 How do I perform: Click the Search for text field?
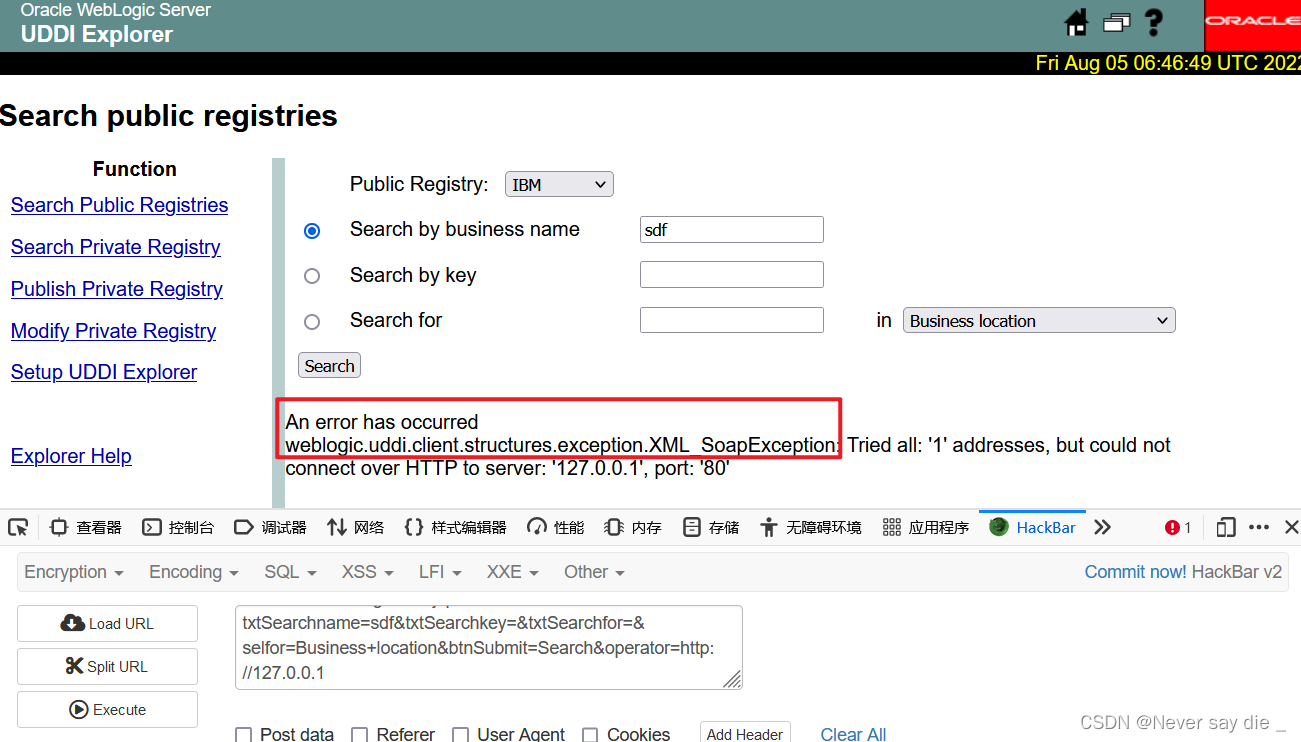pyautogui.click(x=732, y=320)
